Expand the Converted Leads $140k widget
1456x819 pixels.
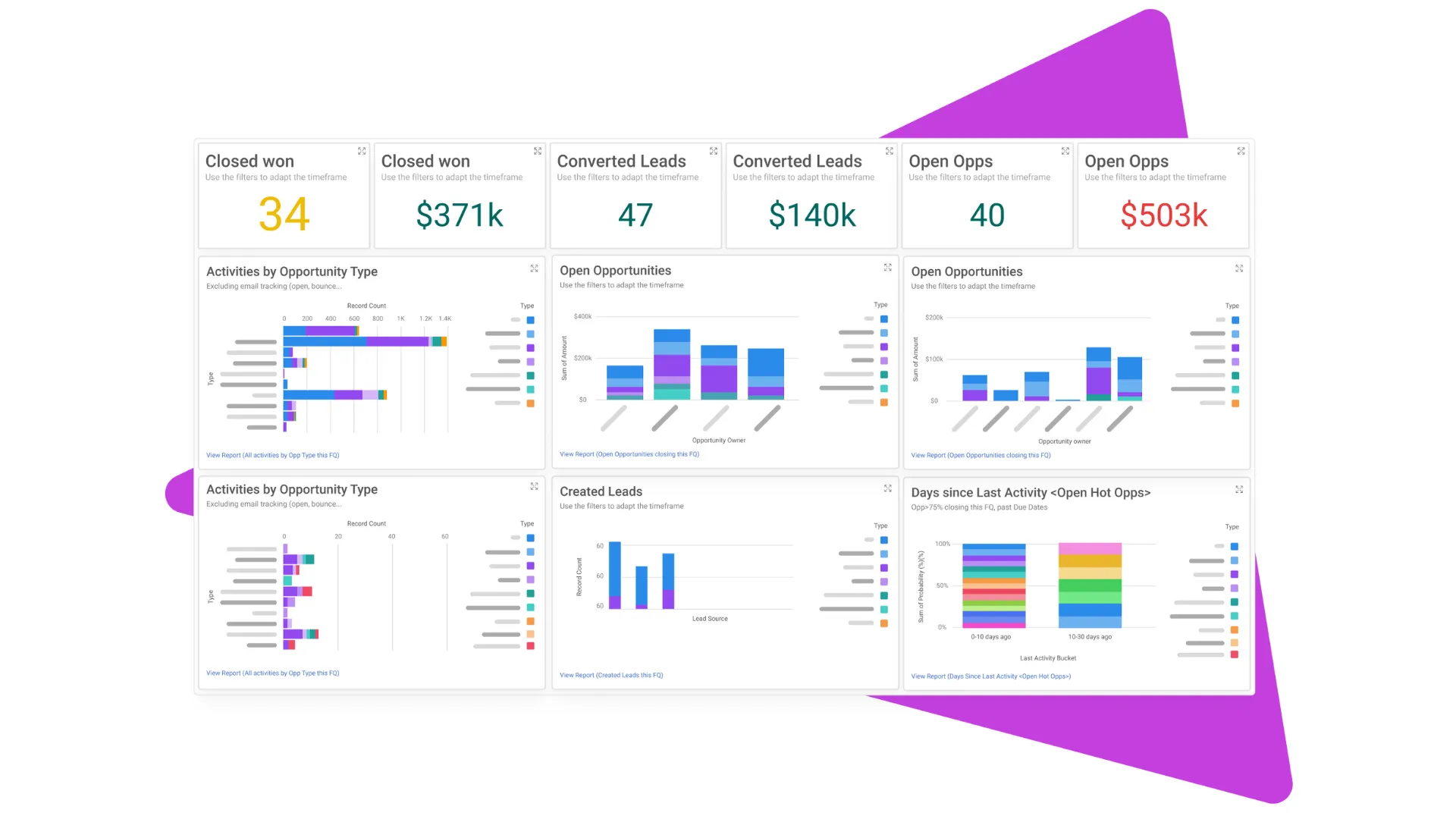pos(890,151)
